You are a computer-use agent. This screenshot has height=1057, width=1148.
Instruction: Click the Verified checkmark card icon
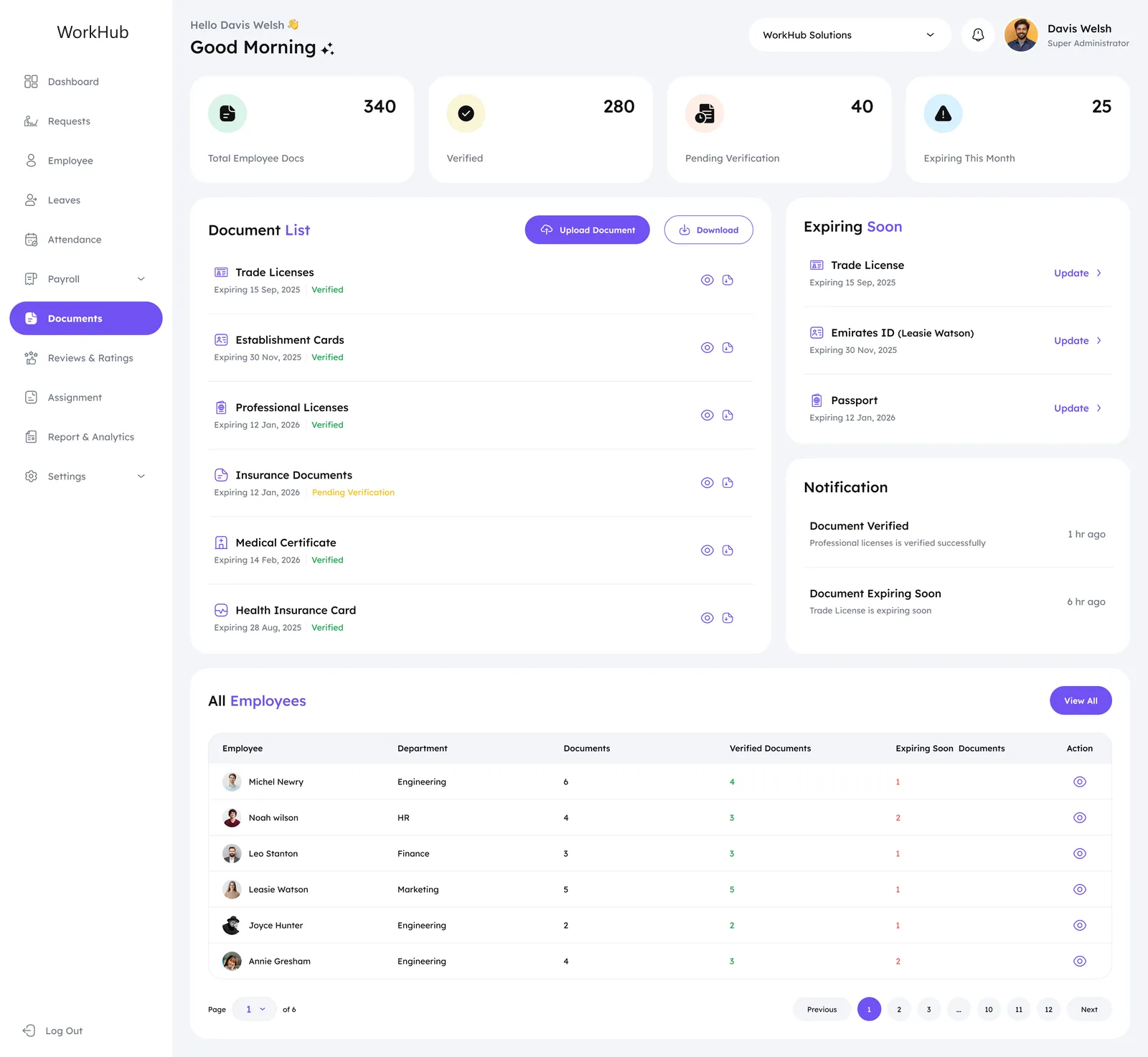click(x=466, y=113)
